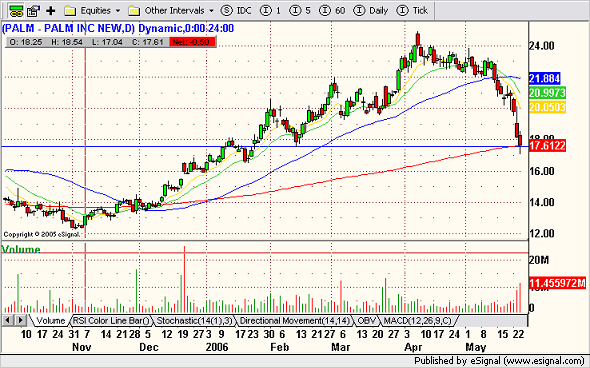Open the Stochastic(14(1),3) tab

(195, 321)
